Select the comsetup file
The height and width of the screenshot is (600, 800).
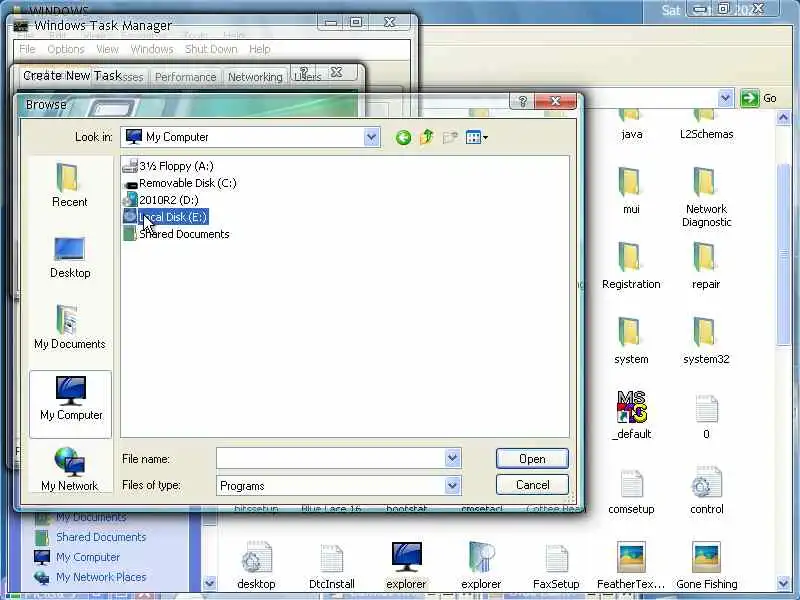click(631, 491)
